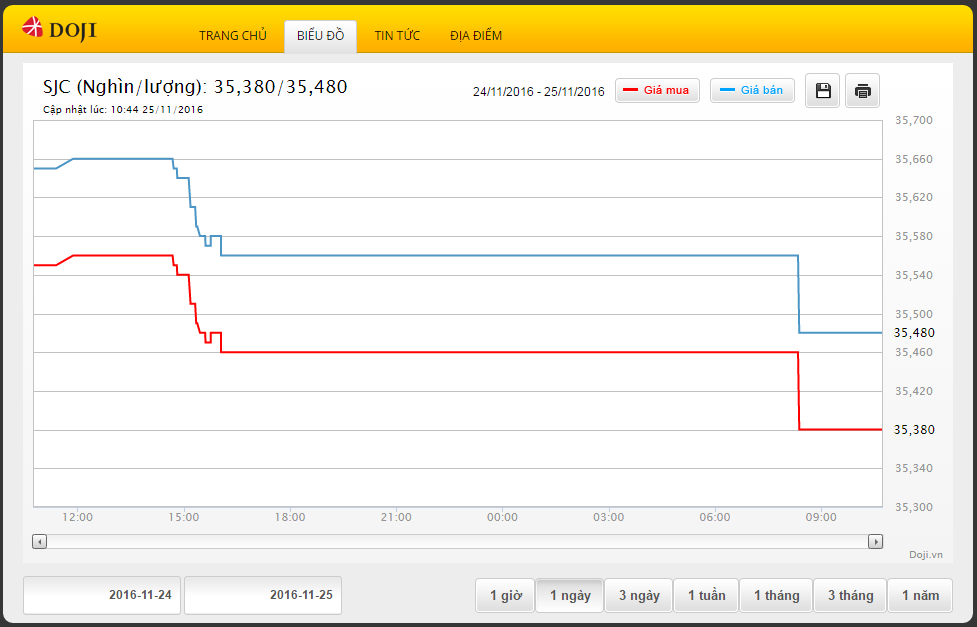977x627 pixels.
Task: Click the 35,480 highlighted sell price label
Action: pyautogui.click(x=914, y=333)
